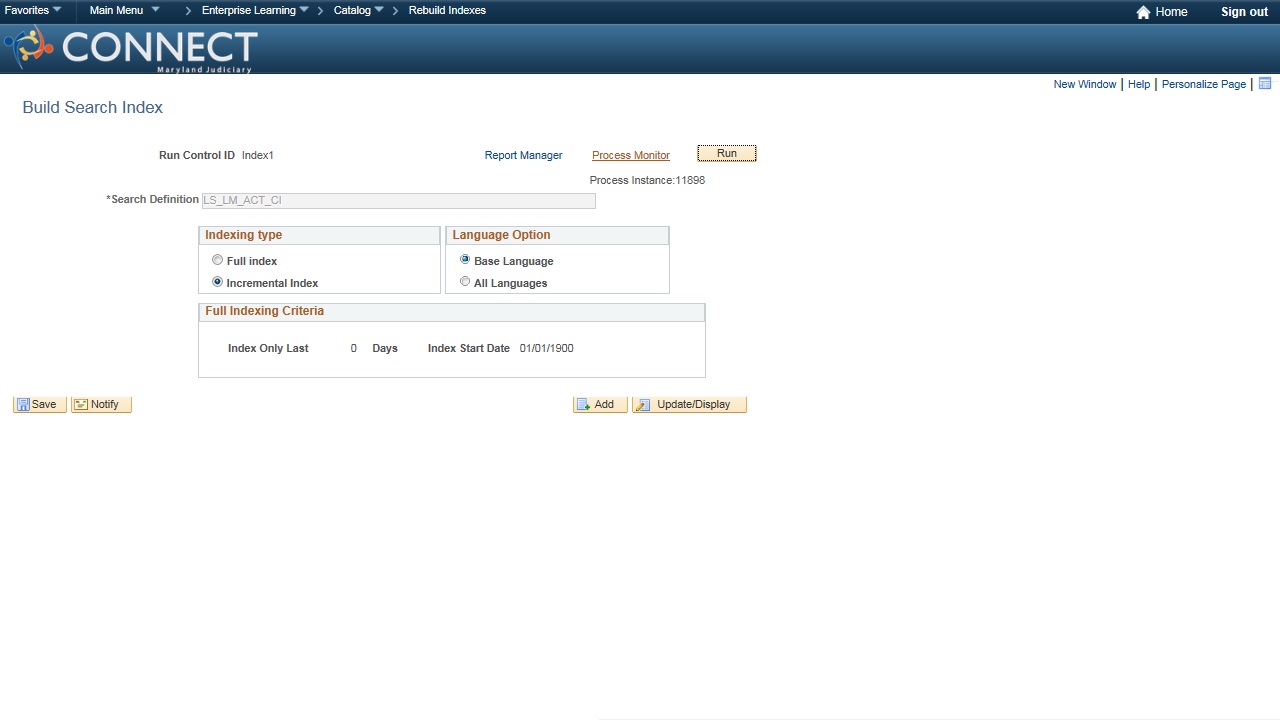Click the Full Indexing Criteria header
The width and height of the screenshot is (1280, 720).
click(x=452, y=312)
